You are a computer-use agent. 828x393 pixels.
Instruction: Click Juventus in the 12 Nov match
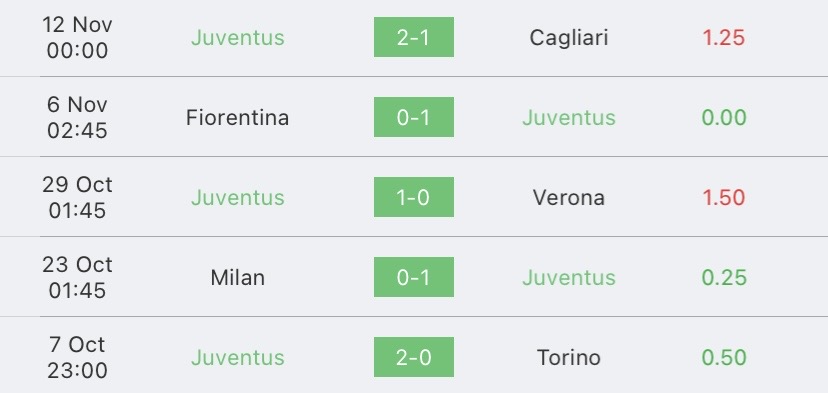(238, 38)
